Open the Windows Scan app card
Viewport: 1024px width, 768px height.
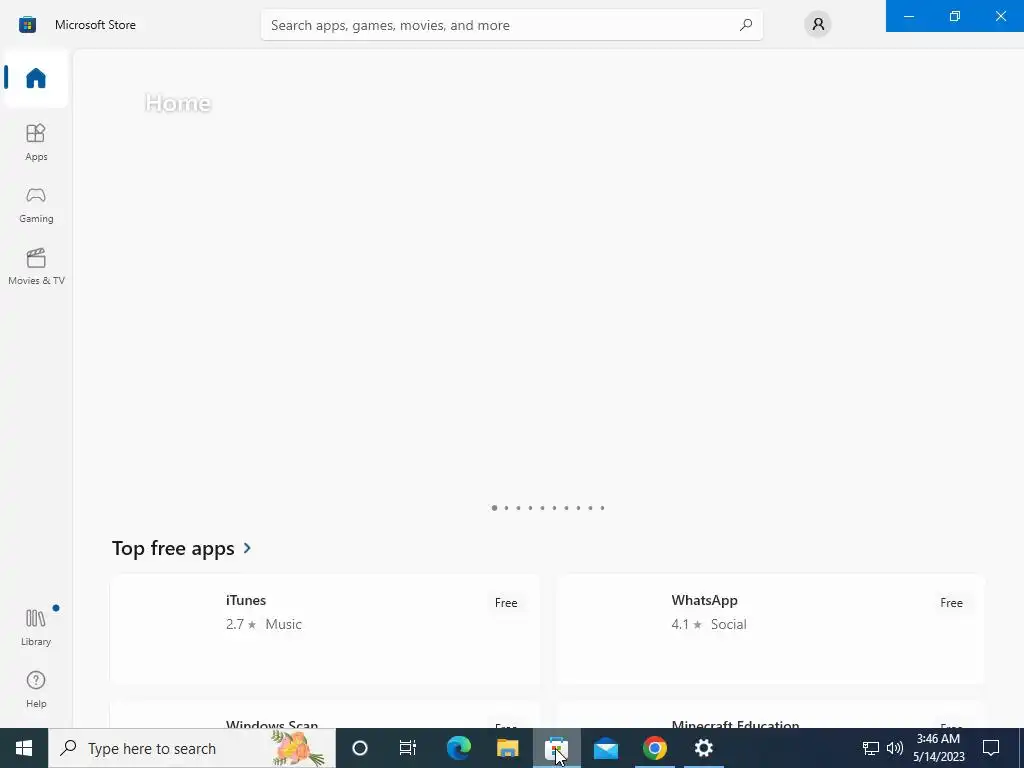coord(325,716)
